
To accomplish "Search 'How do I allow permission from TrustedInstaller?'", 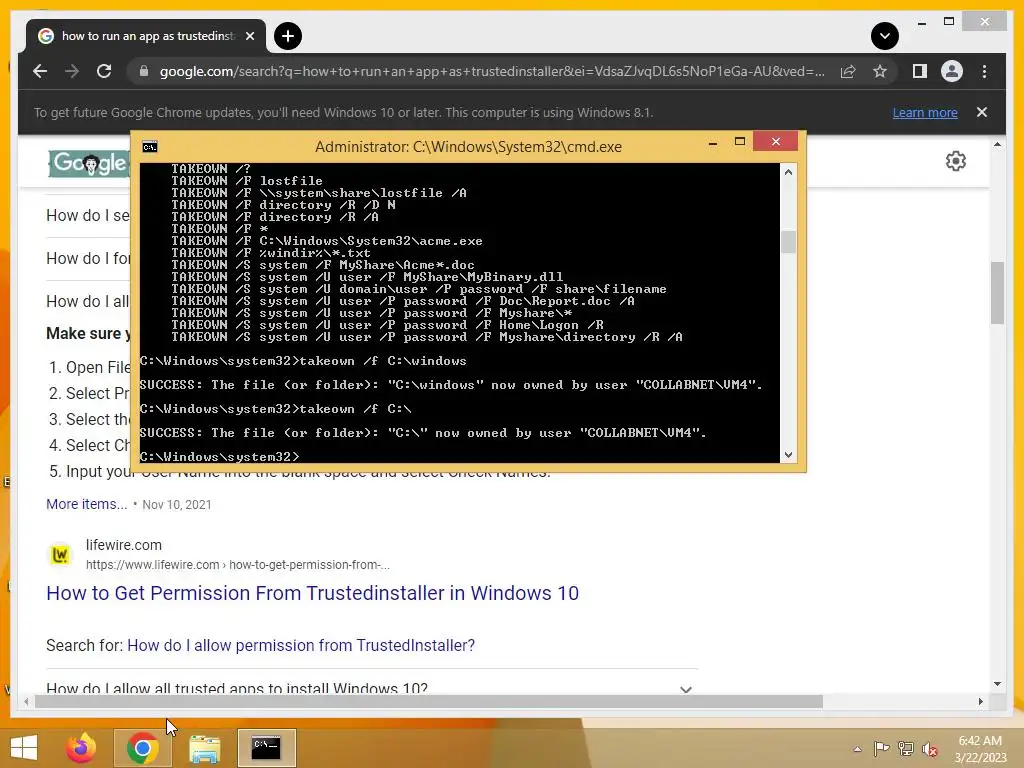I will coord(300,645).
